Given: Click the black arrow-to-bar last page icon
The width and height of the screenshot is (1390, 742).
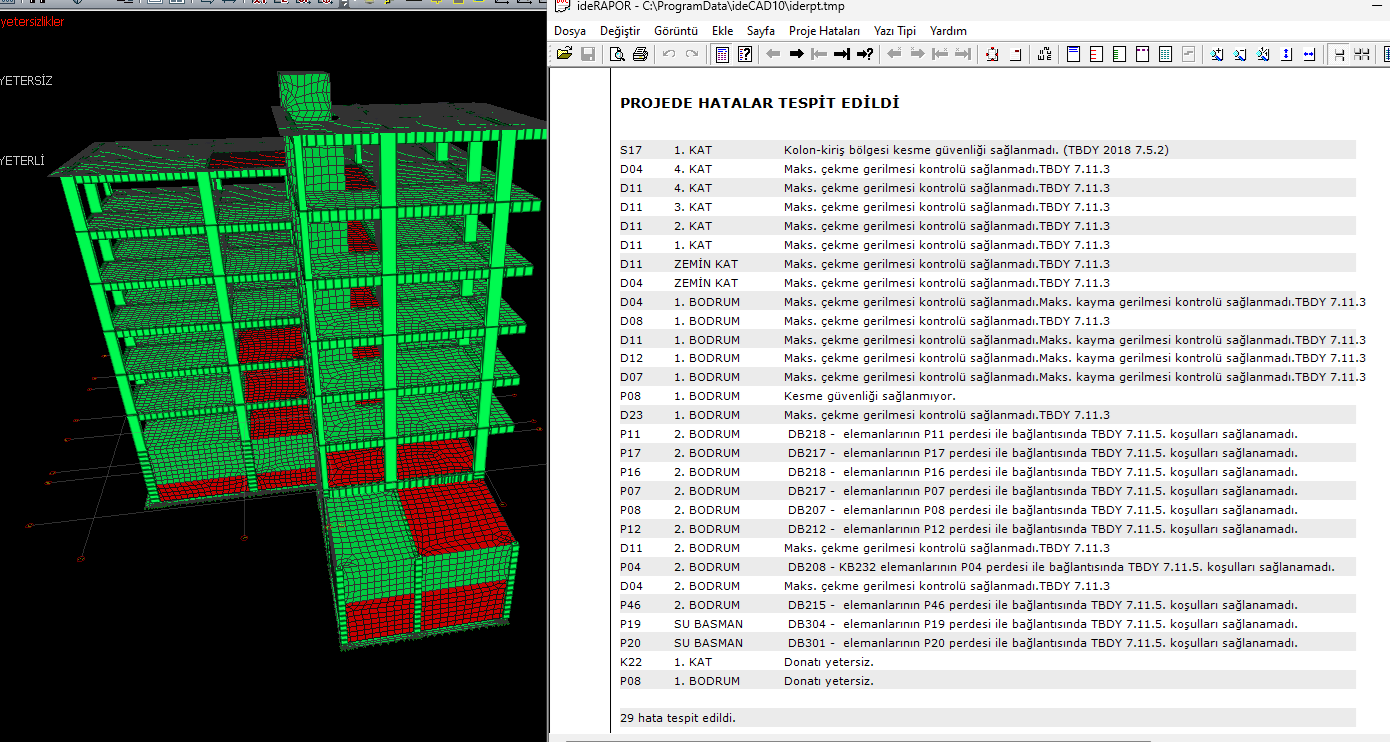Looking at the screenshot, I should pyautogui.click(x=842, y=54).
